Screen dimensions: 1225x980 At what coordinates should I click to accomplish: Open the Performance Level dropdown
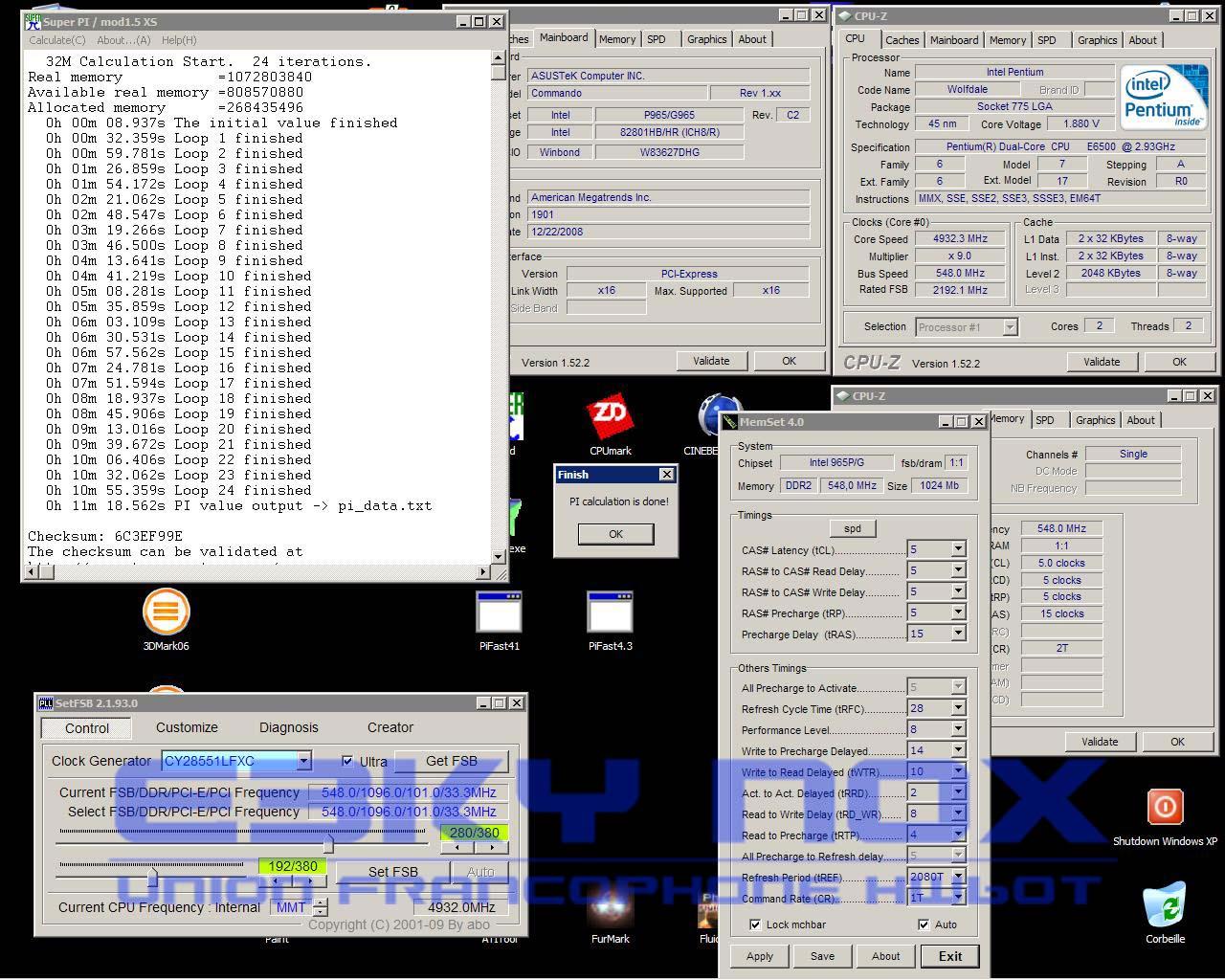tap(957, 729)
